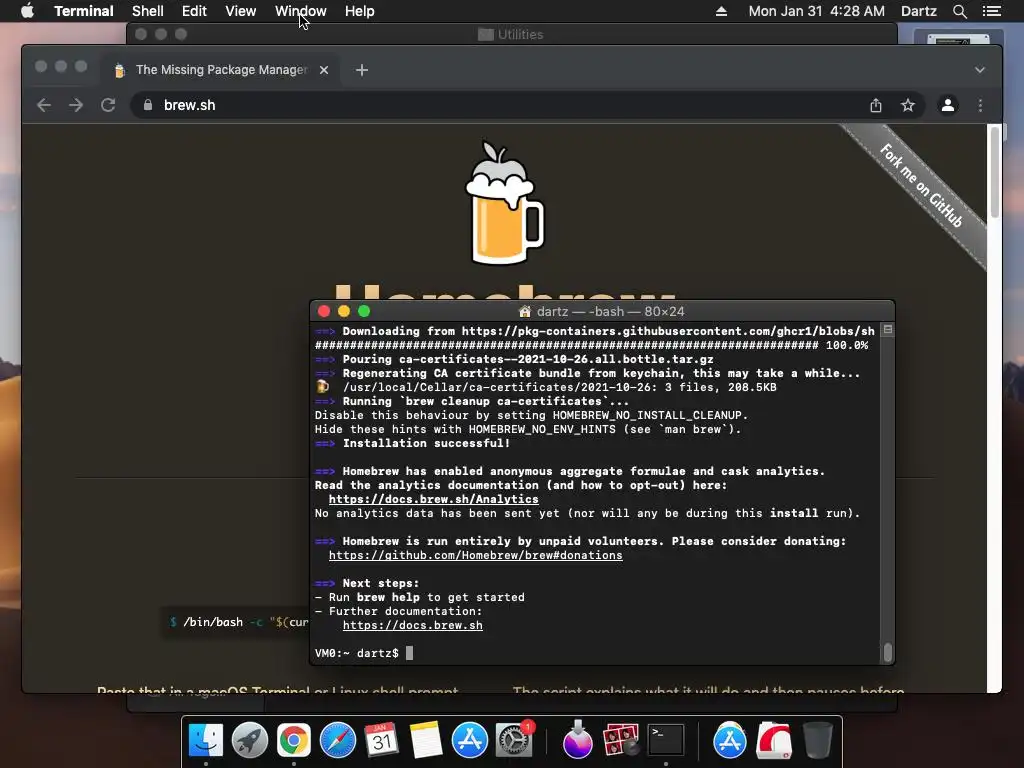1024x768 pixels.
Task: Click the Fork me on GitHub ribbon
Action: (921, 185)
